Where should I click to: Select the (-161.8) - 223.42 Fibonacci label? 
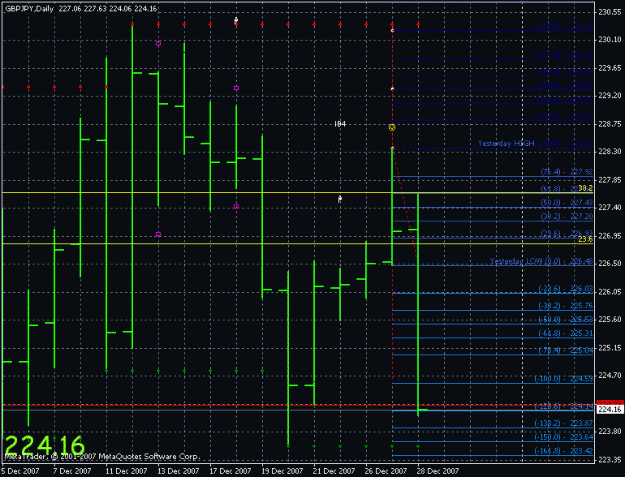pos(564,451)
